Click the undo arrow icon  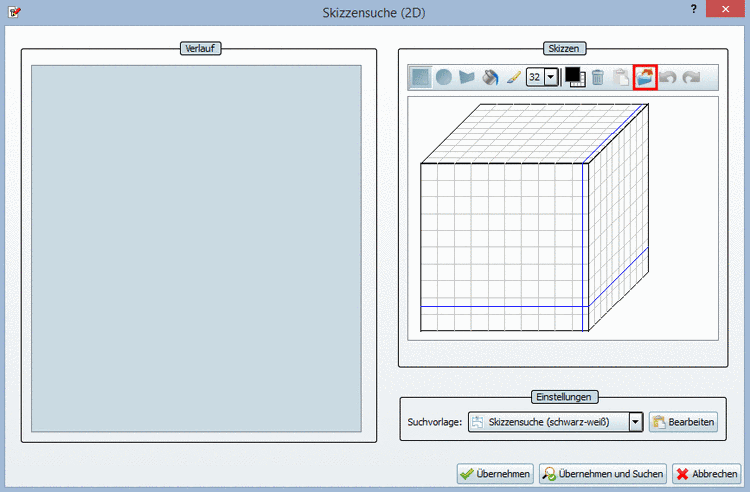[668, 77]
